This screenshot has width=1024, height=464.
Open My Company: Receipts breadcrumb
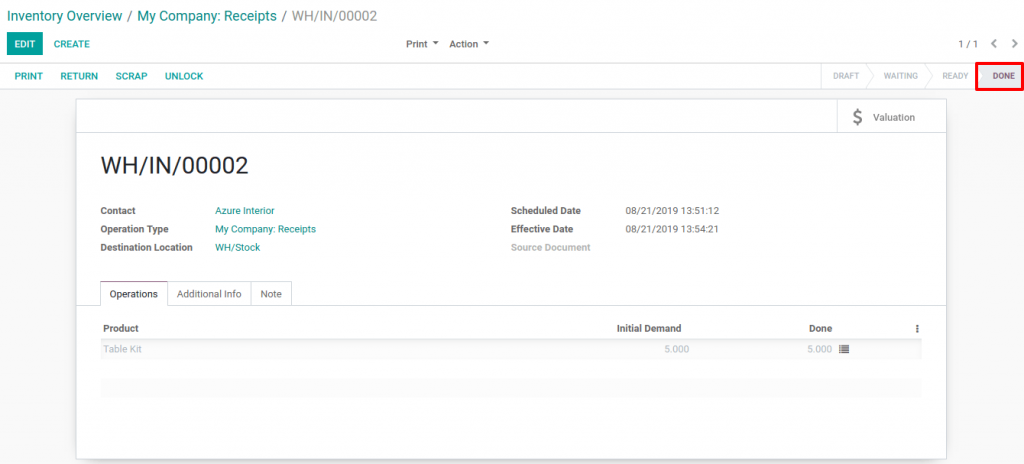[207, 16]
